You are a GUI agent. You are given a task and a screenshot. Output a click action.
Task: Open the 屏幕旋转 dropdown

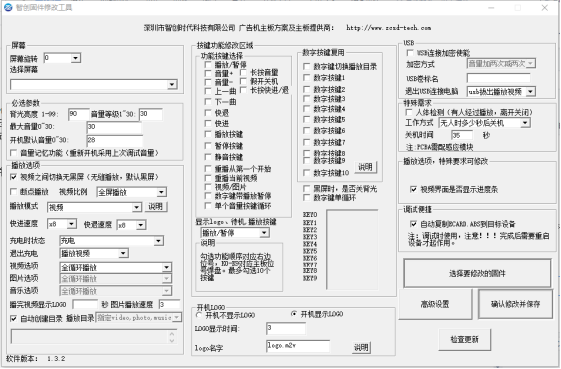(x=75, y=58)
